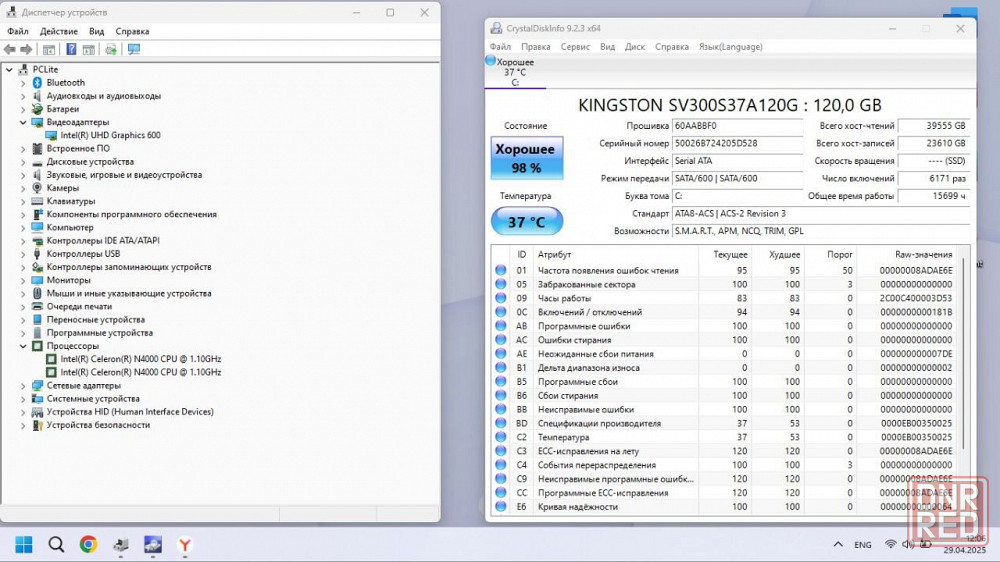Click the blue status orb for attribute C2 Температура
1000x562 pixels.
501,437
